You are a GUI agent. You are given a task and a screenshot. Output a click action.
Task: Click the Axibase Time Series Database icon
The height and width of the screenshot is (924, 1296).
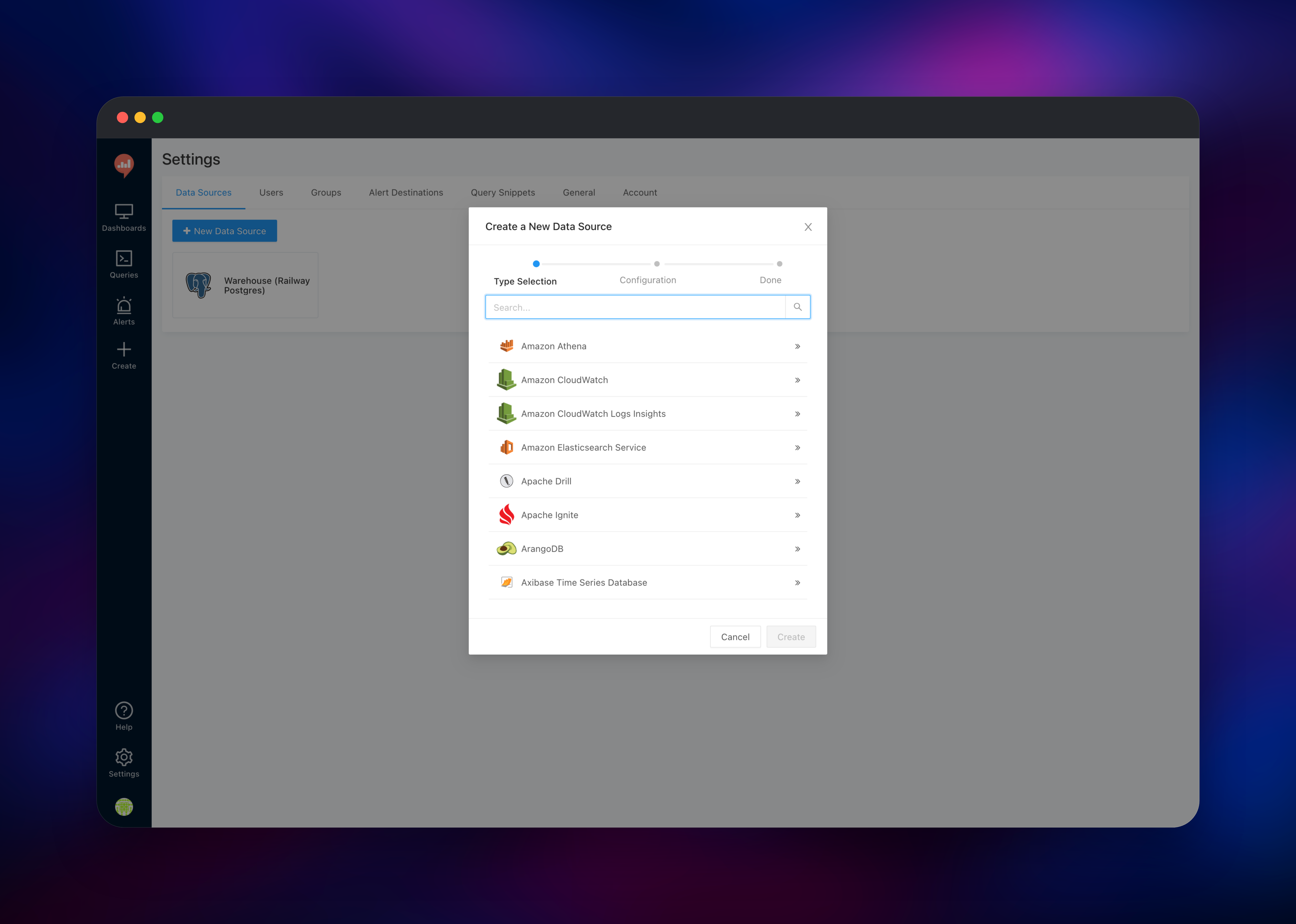507,582
